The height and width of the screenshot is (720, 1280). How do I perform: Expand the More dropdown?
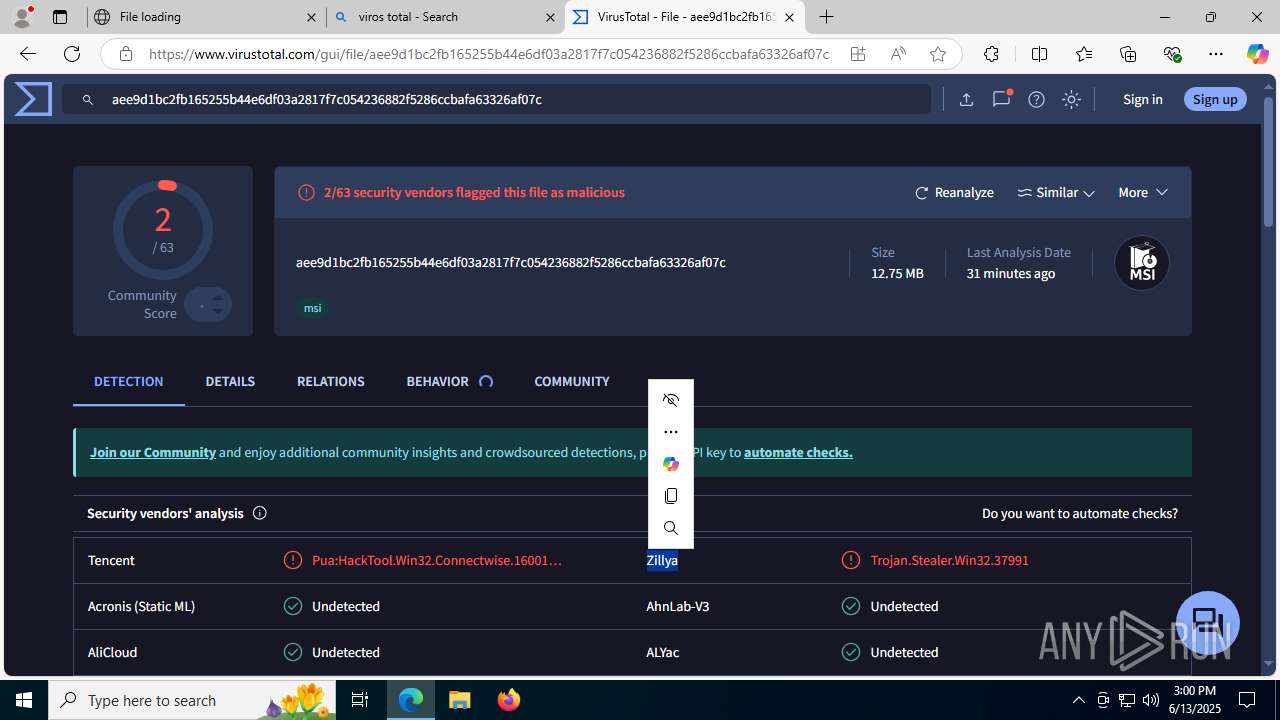pyautogui.click(x=1143, y=192)
